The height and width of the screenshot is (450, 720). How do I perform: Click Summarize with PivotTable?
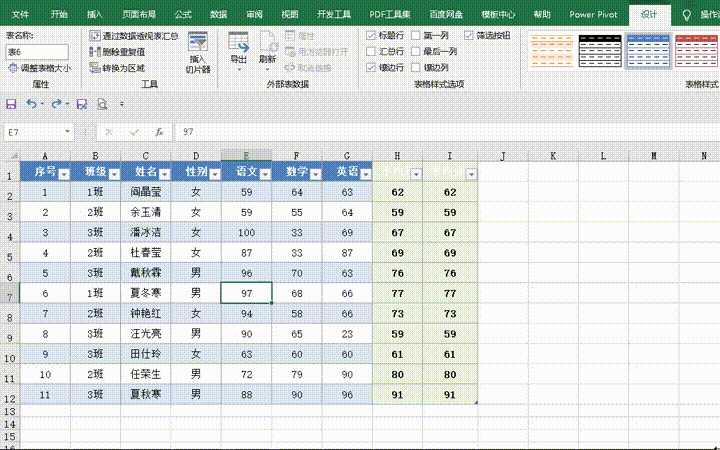(x=134, y=36)
